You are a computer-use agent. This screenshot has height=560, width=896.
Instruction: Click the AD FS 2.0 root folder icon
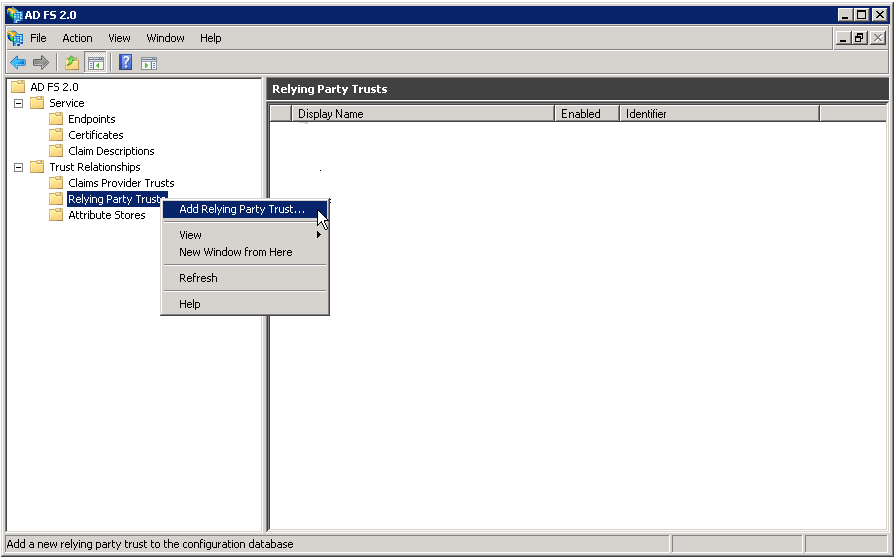click(x=18, y=87)
